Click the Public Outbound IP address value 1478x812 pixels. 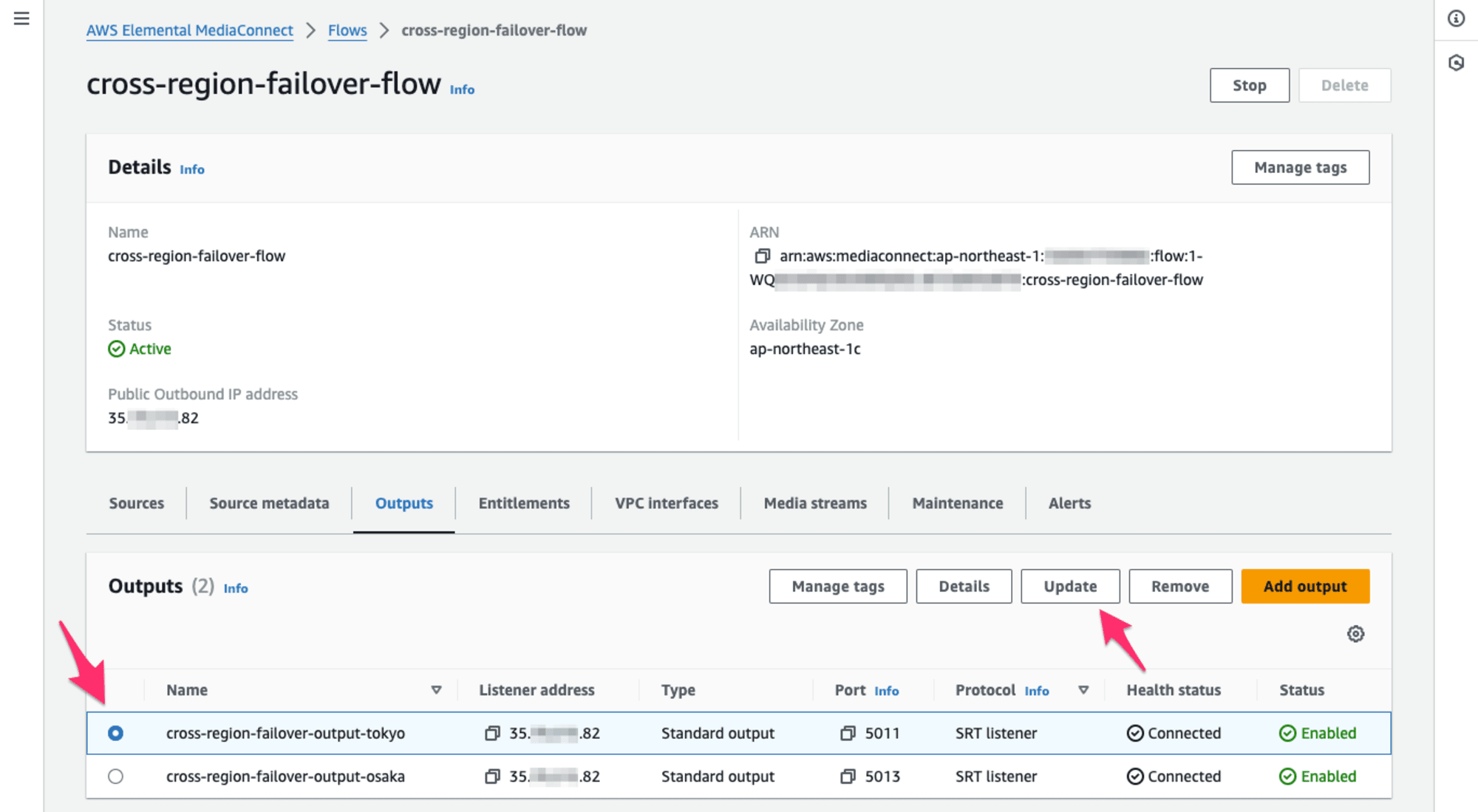click(x=153, y=418)
